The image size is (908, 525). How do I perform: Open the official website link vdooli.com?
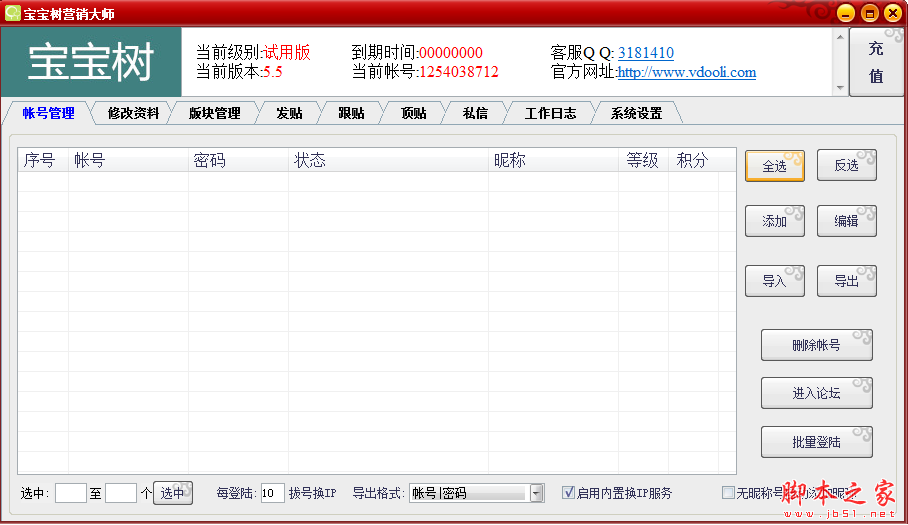[687, 72]
